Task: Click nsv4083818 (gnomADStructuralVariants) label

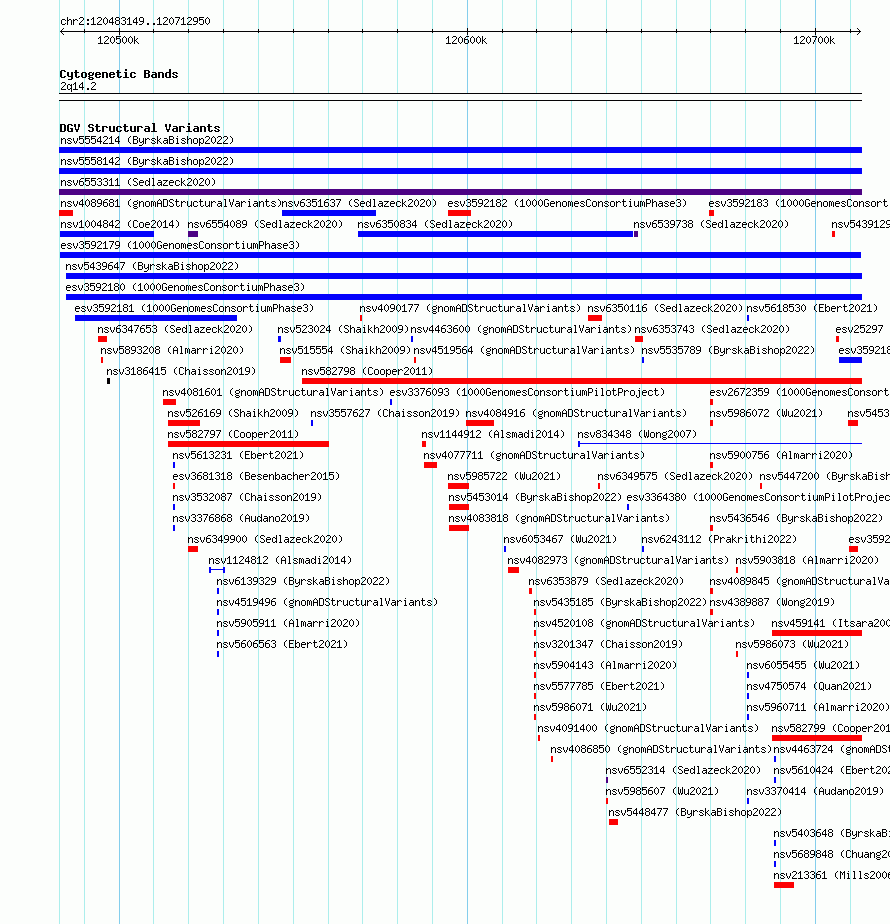Action: 559,519
